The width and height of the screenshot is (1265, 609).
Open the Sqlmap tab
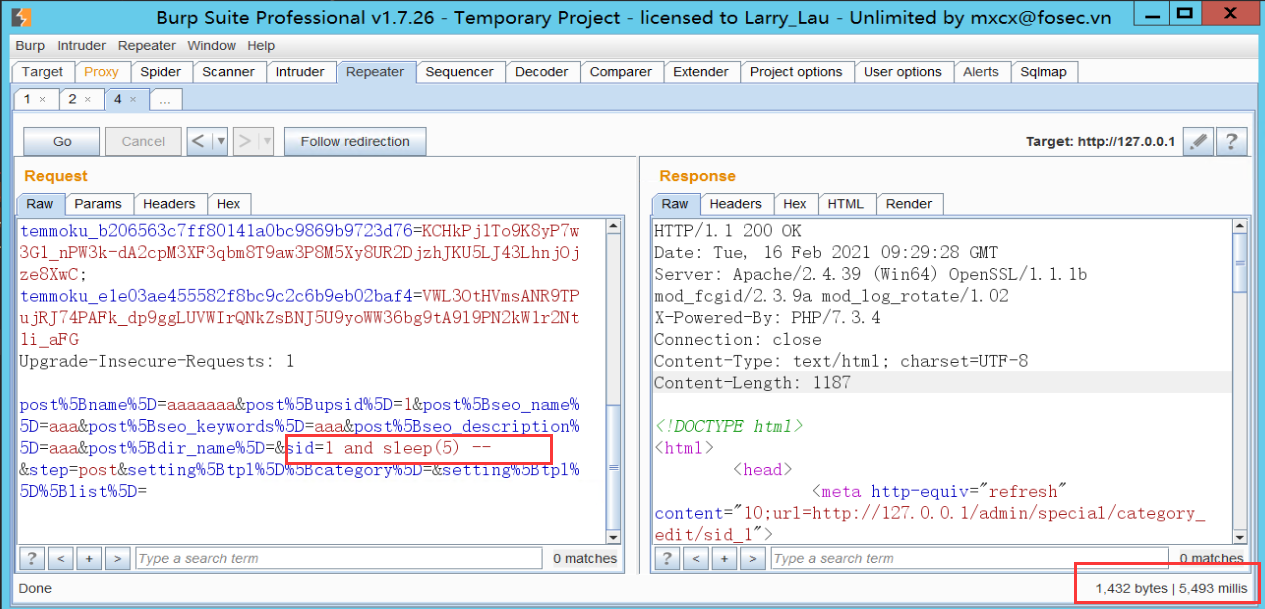coord(1044,72)
